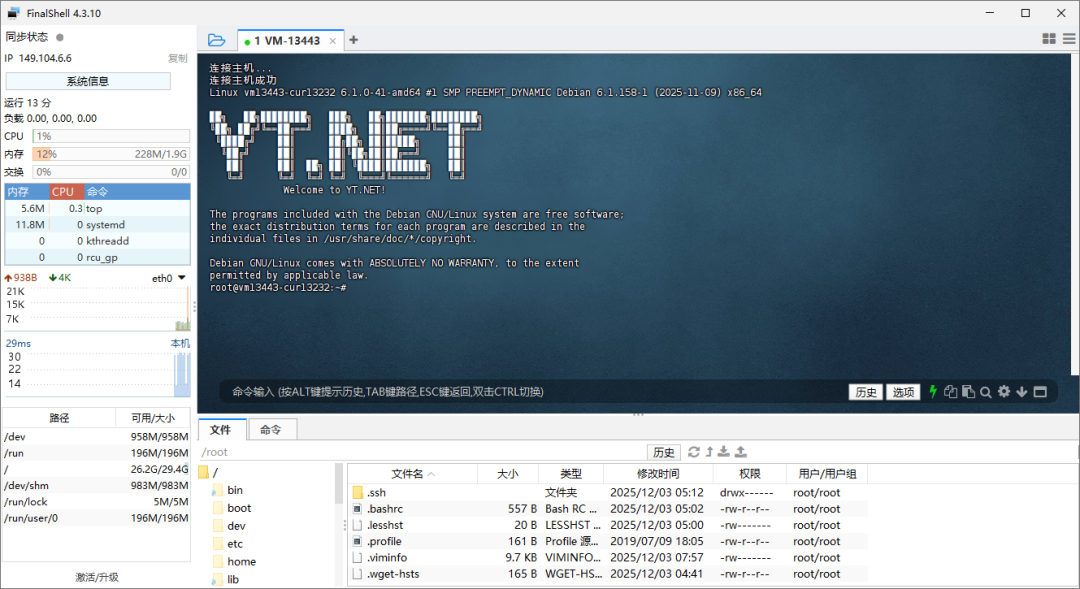Sort processes by CPU column
The width and height of the screenshot is (1080, 589).
click(x=66, y=192)
